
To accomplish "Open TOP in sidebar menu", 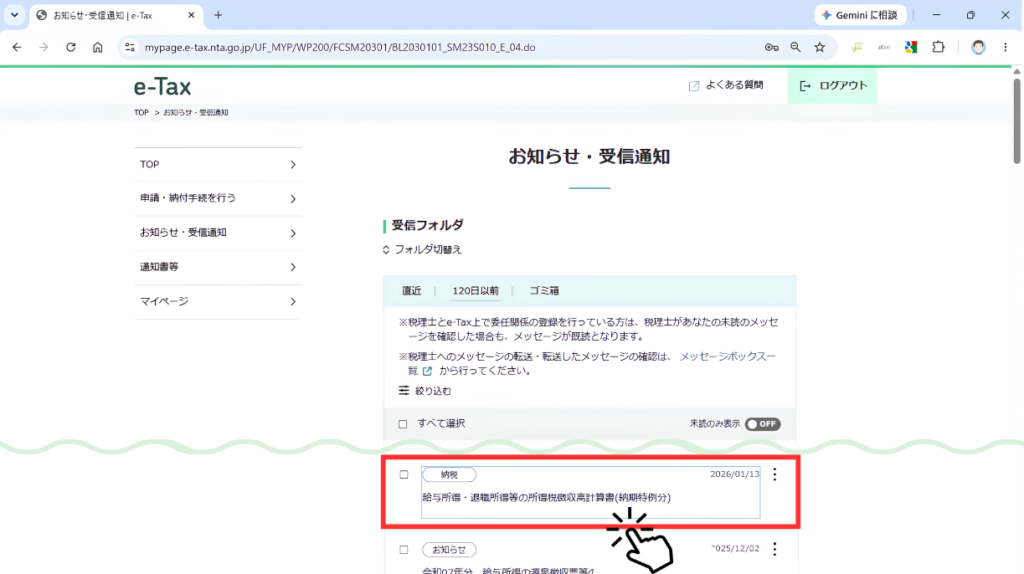I will (218, 165).
